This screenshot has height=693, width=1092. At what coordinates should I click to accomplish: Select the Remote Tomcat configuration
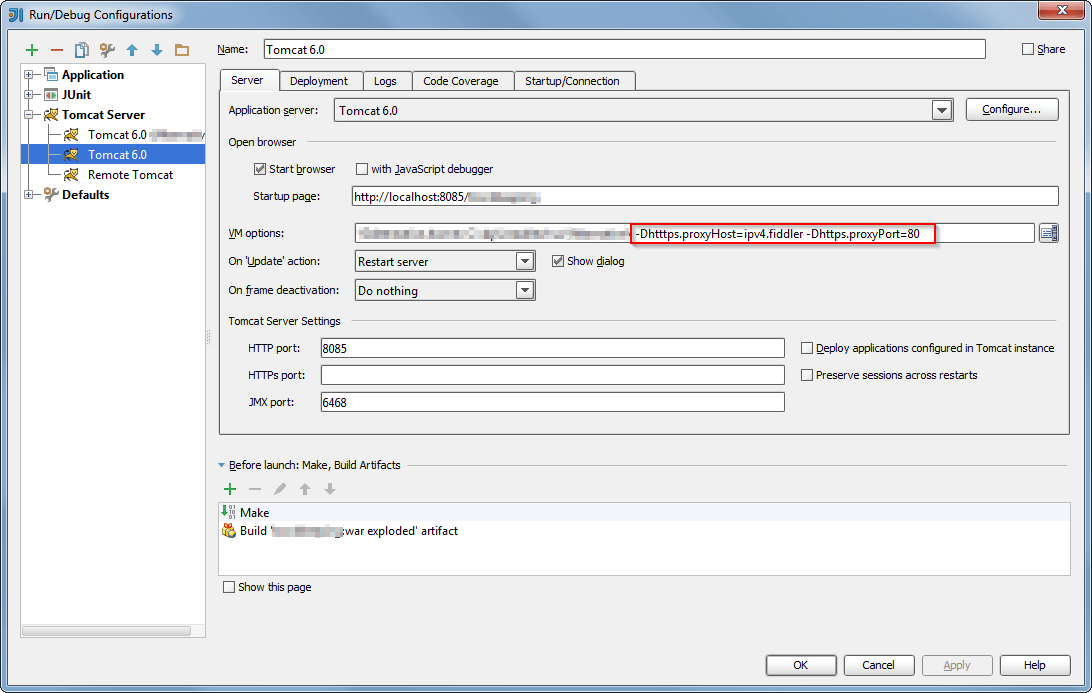(130, 174)
